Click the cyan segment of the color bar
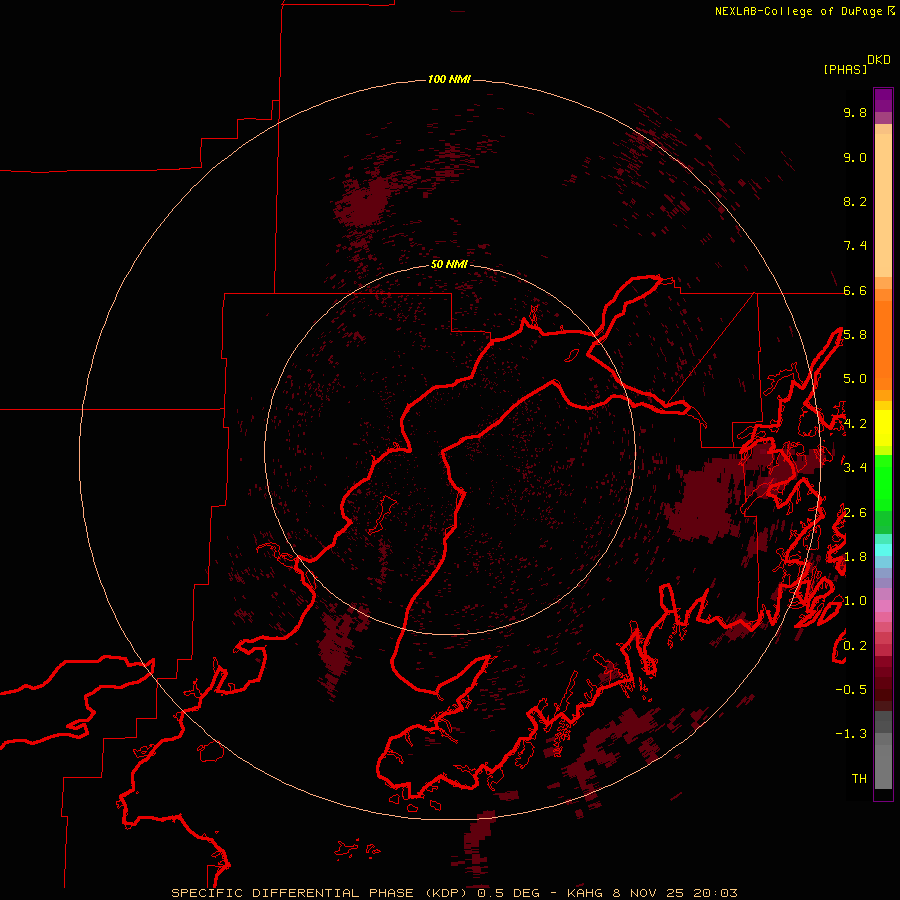This screenshot has height=900, width=900. click(883, 550)
